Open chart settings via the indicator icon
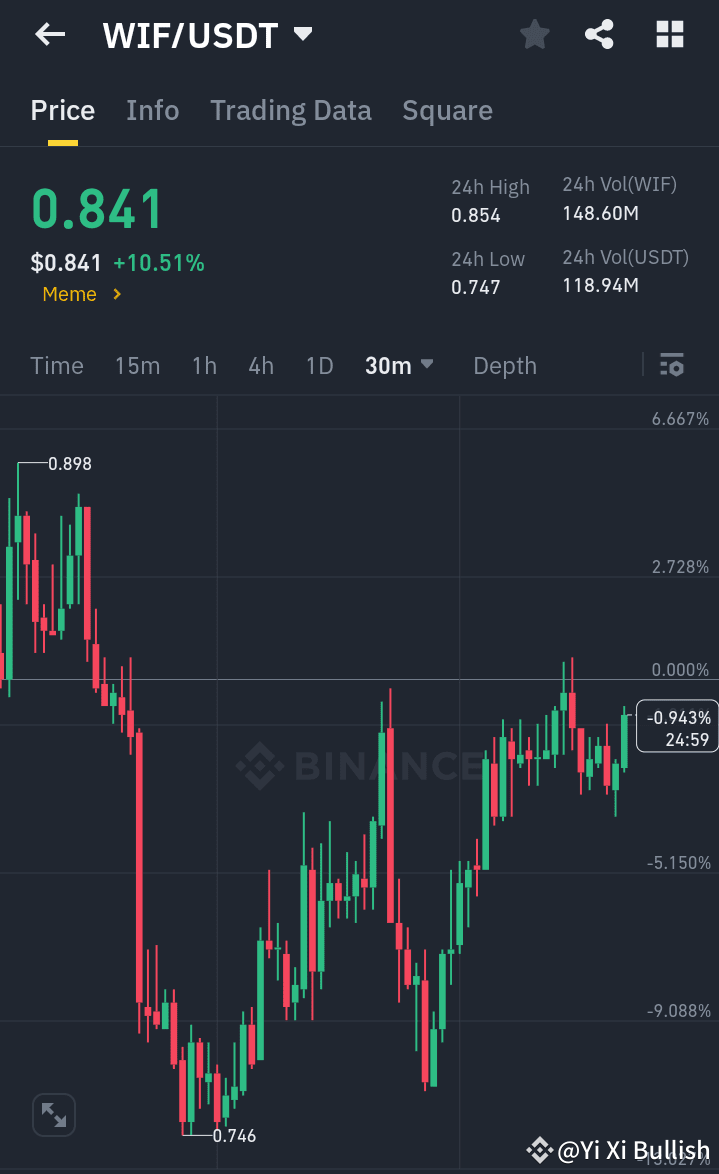The width and height of the screenshot is (719, 1174). pyautogui.click(x=671, y=366)
